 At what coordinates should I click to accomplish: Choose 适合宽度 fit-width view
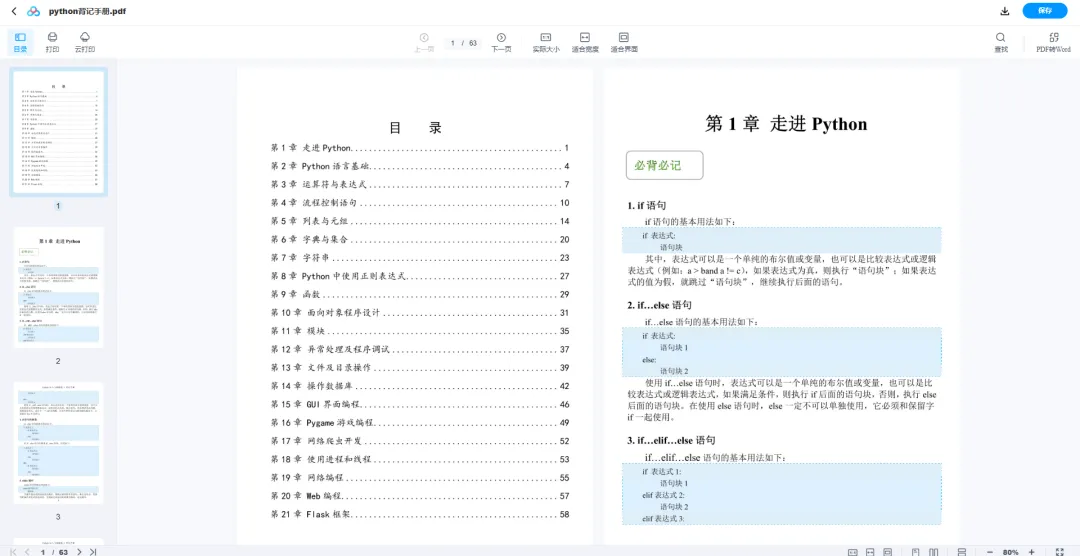click(585, 43)
